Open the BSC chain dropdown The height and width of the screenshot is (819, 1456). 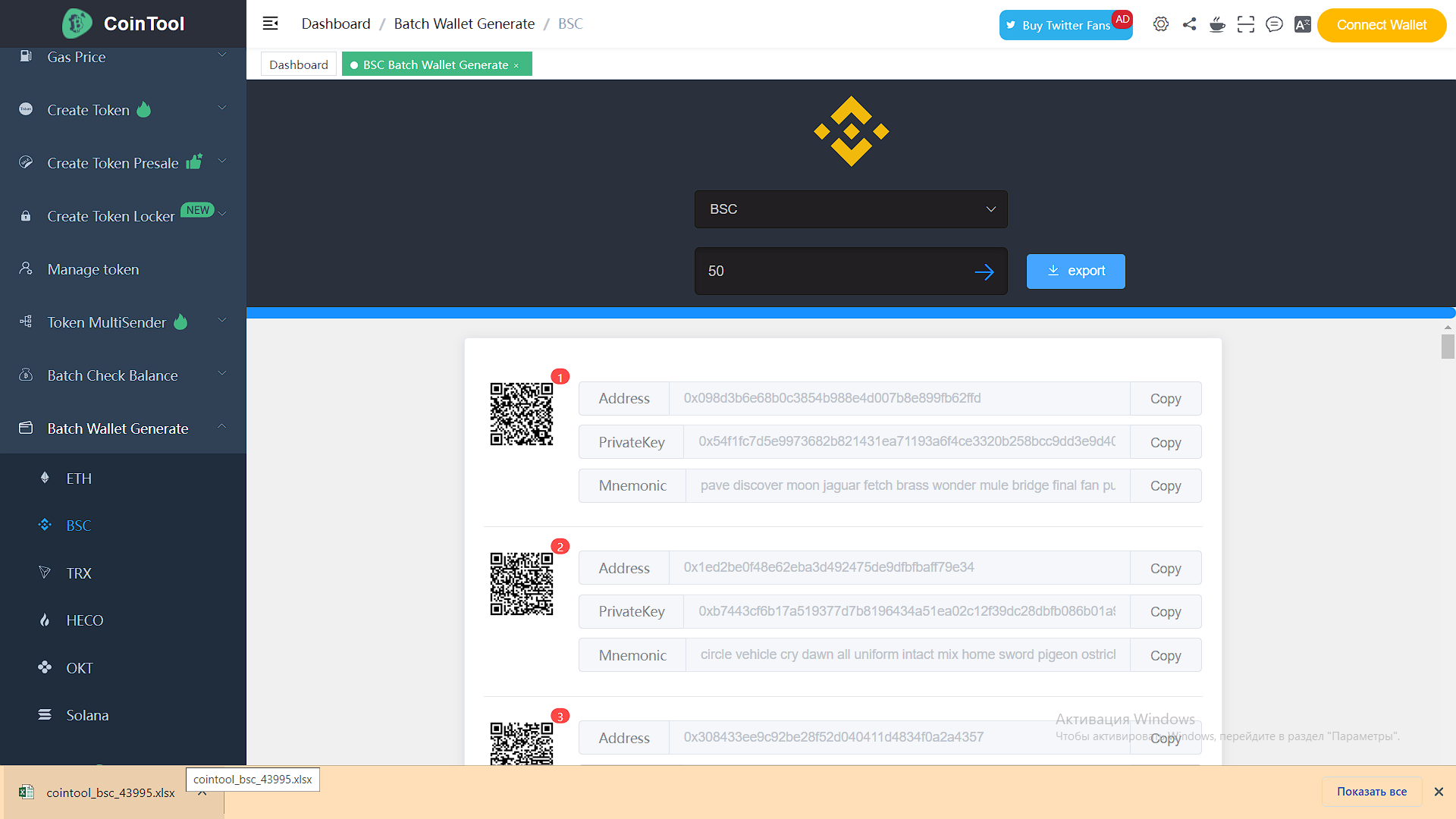point(851,209)
